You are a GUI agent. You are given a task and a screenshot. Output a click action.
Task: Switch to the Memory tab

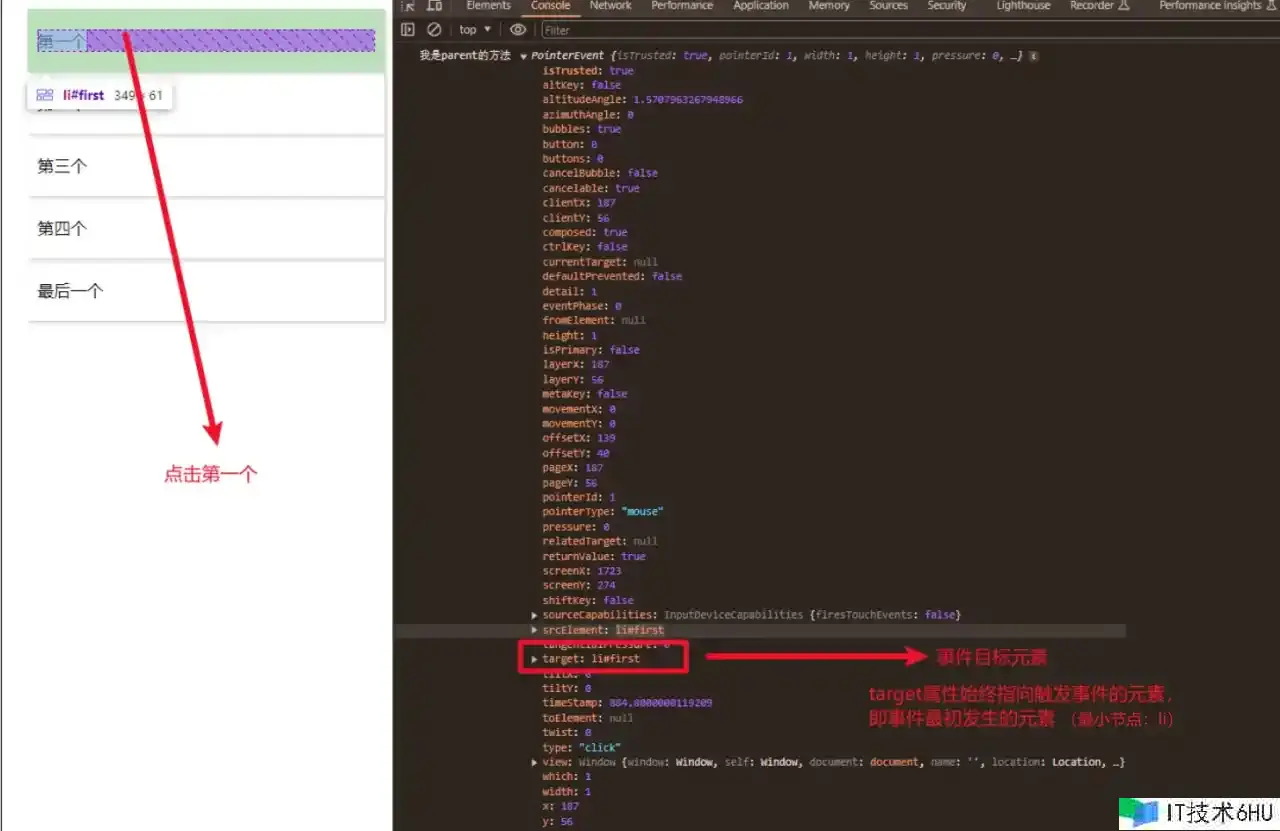(x=829, y=5)
